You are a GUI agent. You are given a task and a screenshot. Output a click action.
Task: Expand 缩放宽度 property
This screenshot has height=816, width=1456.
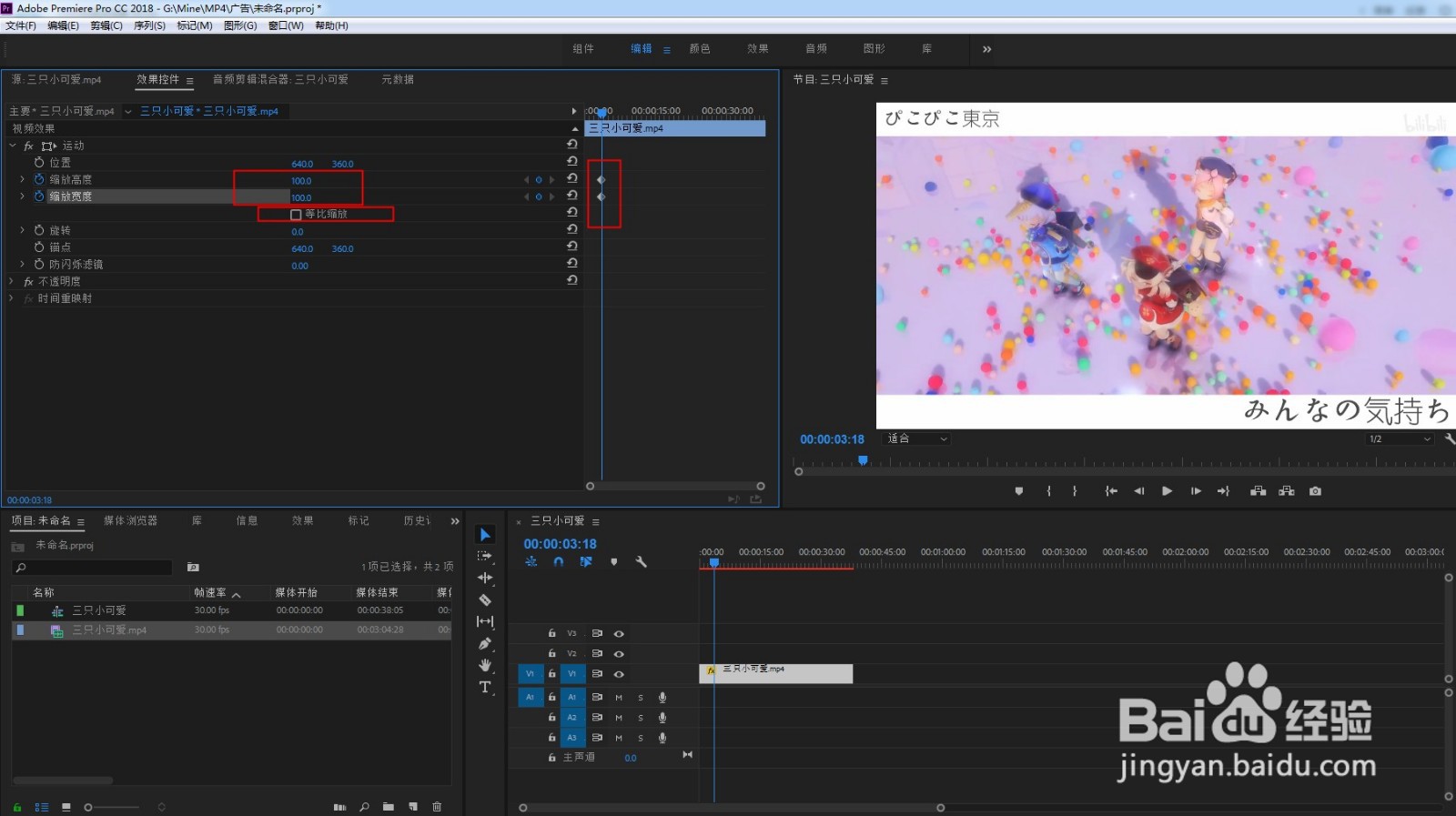pos(22,196)
